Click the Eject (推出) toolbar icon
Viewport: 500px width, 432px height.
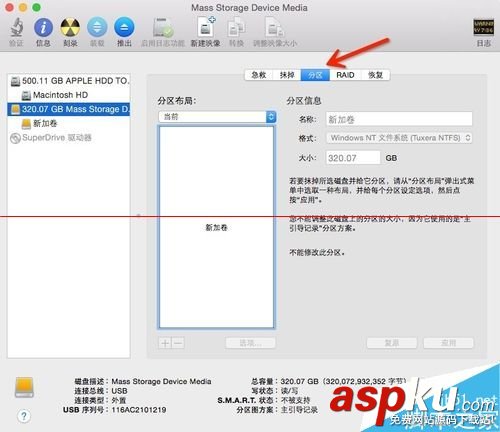124,28
